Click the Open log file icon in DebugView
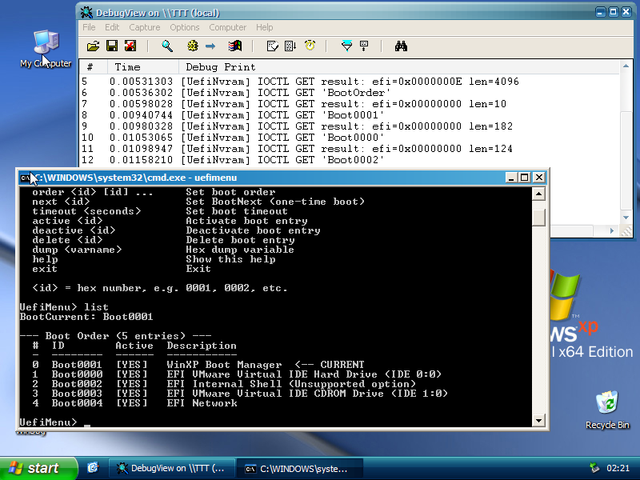 [93, 46]
